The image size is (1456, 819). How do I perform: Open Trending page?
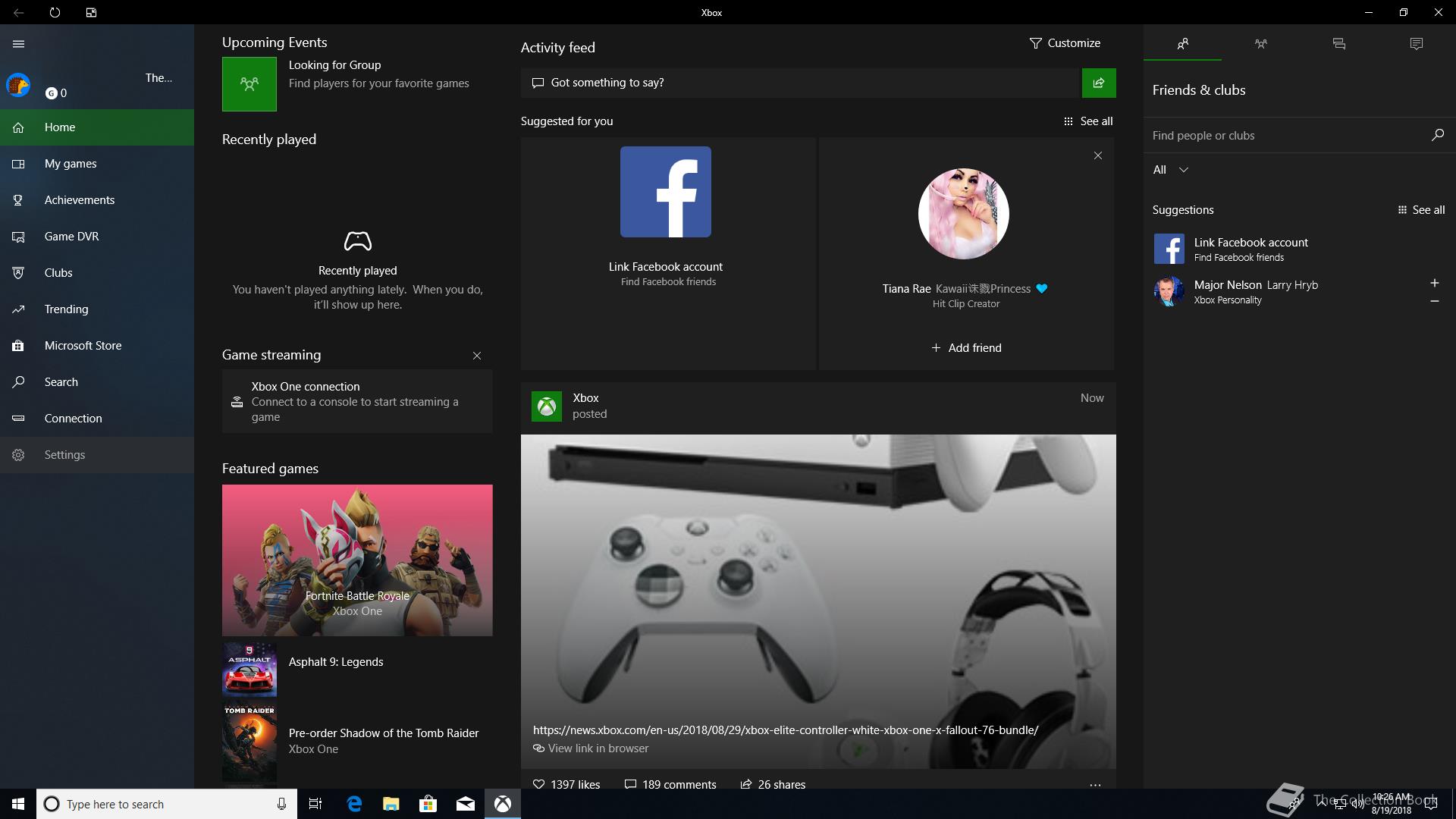tap(97, 309)
